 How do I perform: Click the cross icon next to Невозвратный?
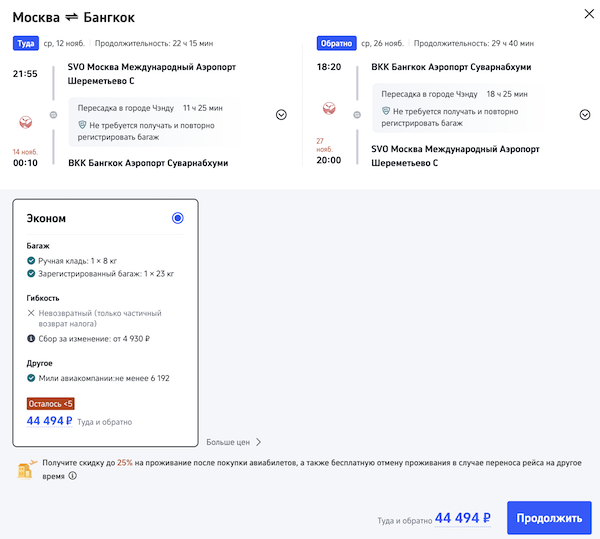[x=31, y=313]
